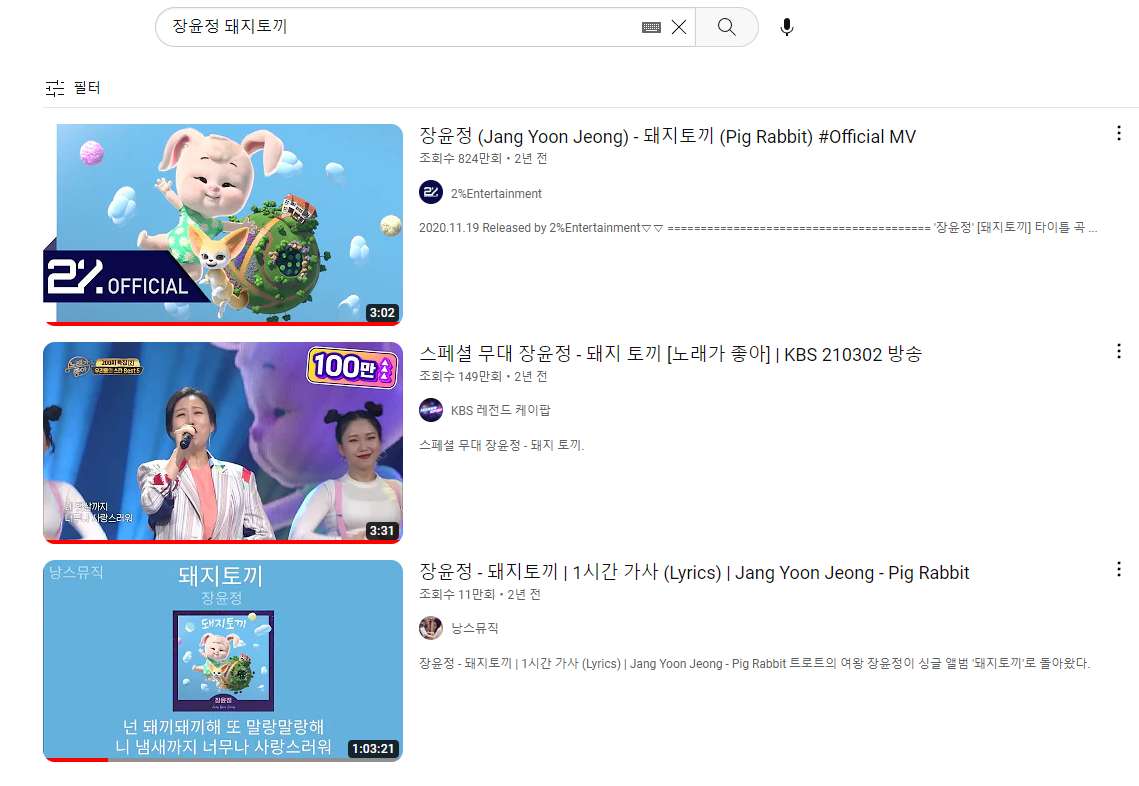Visit the KBS 레전드 케이팝 channel name
Image resolution: width=1139 pixels, height=786 pixels.
500,410
